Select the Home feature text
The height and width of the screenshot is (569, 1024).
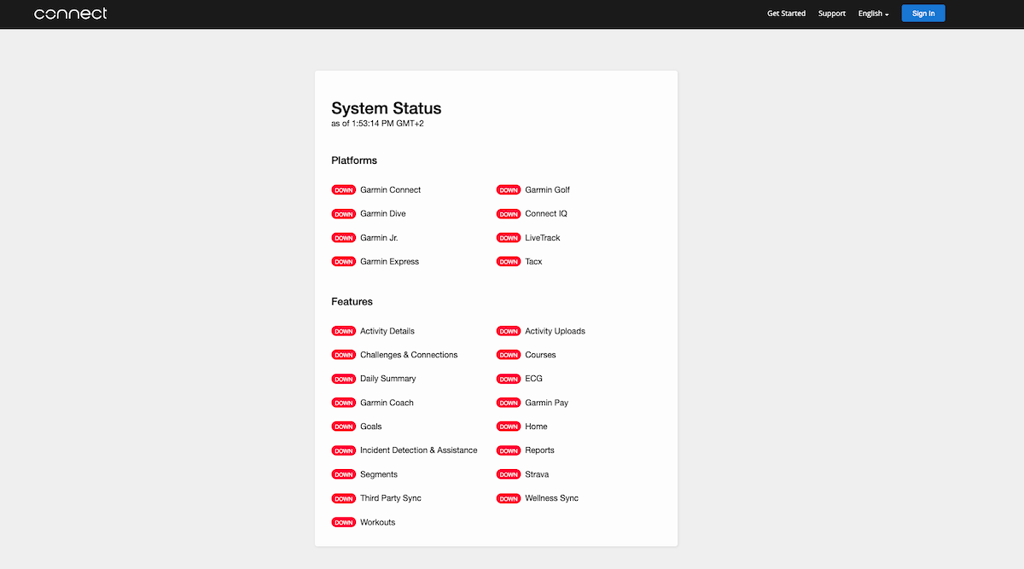(x=536, y=427)
